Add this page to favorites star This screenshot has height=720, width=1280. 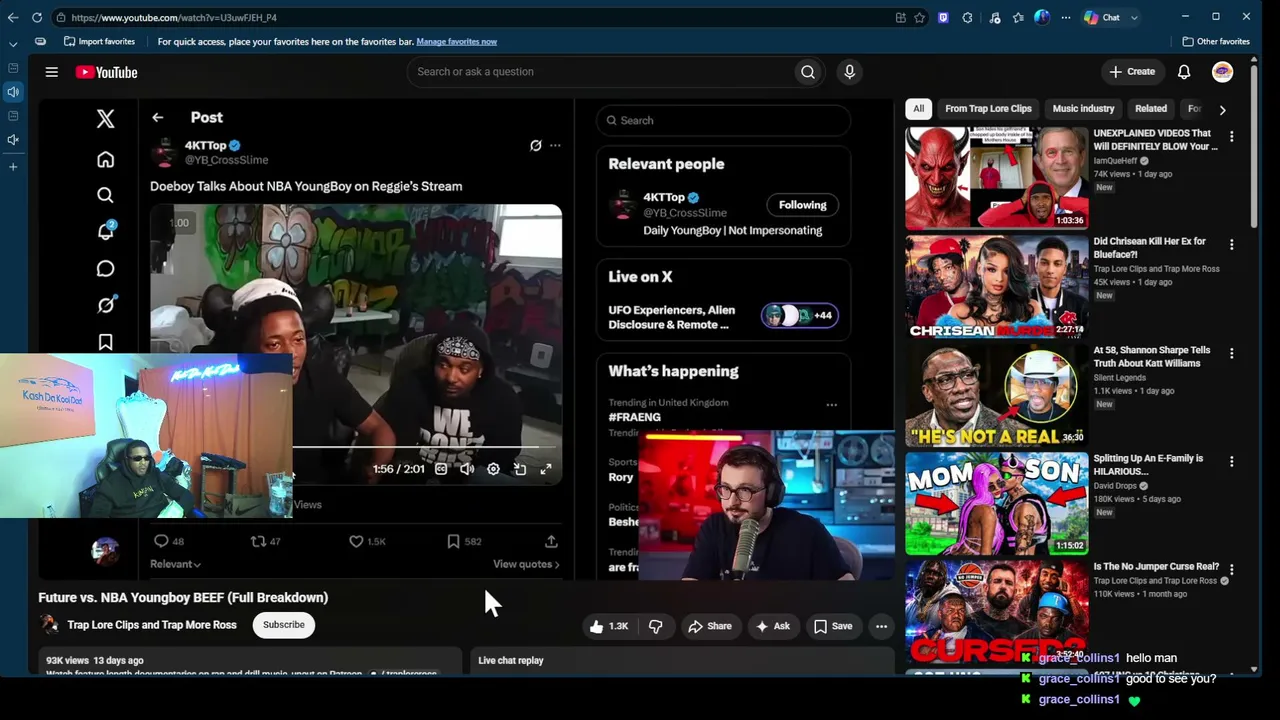coord(919,17)
